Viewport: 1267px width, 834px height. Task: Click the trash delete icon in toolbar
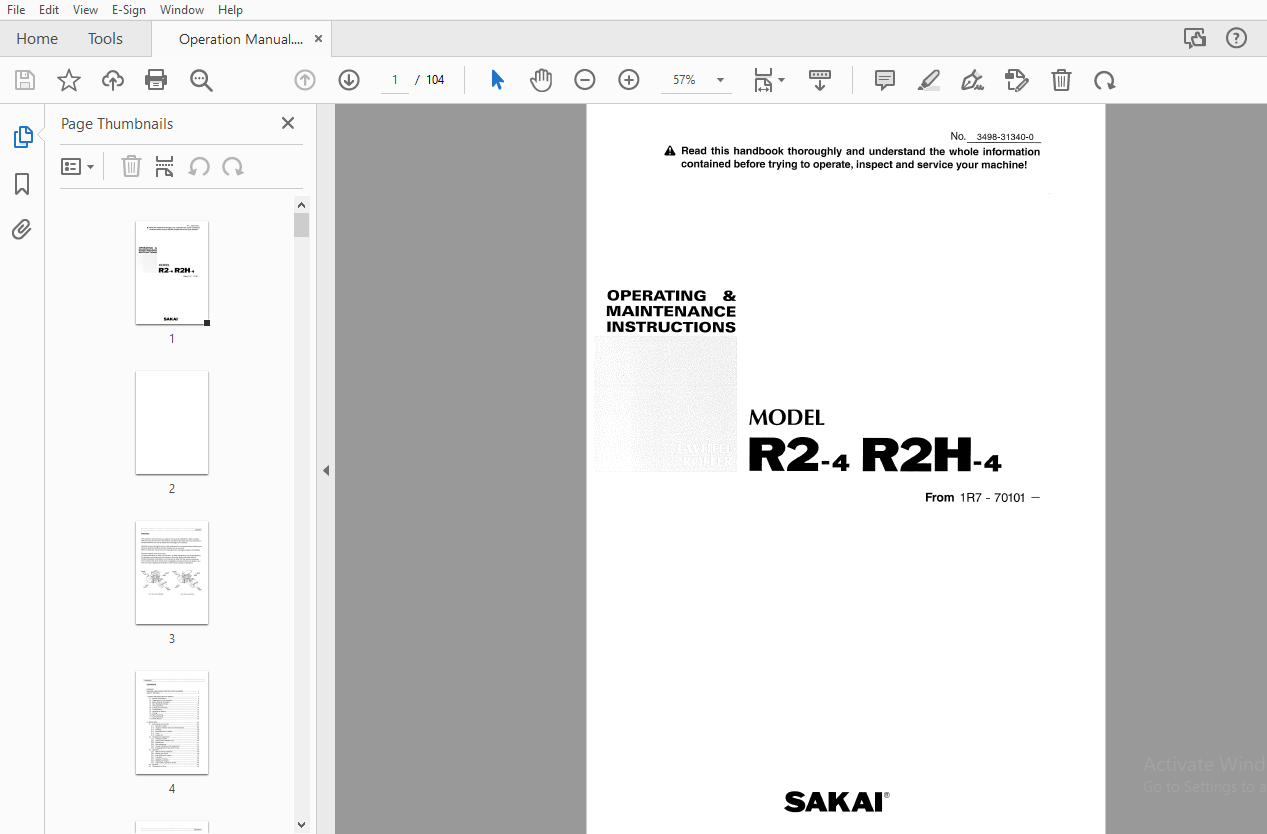coord(1061,80)
